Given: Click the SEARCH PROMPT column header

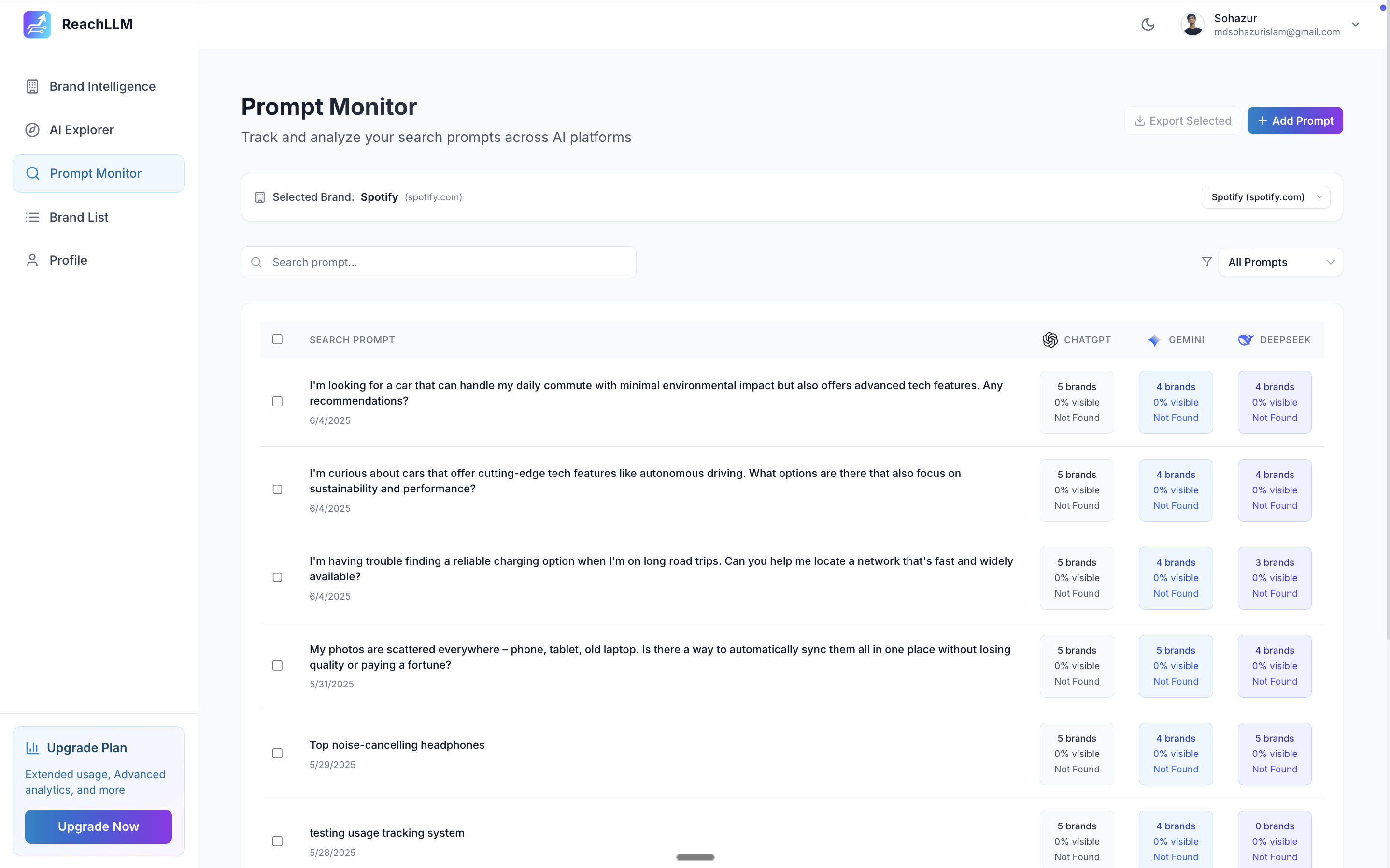Looking at the screenshot, I should [x=352, y=340].
